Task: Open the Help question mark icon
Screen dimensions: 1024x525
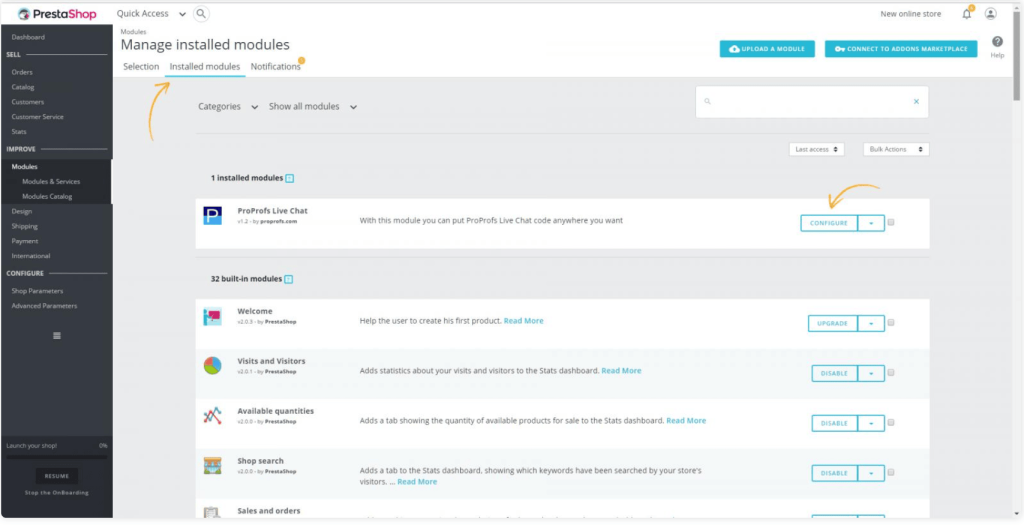Action: coord(997,42)
